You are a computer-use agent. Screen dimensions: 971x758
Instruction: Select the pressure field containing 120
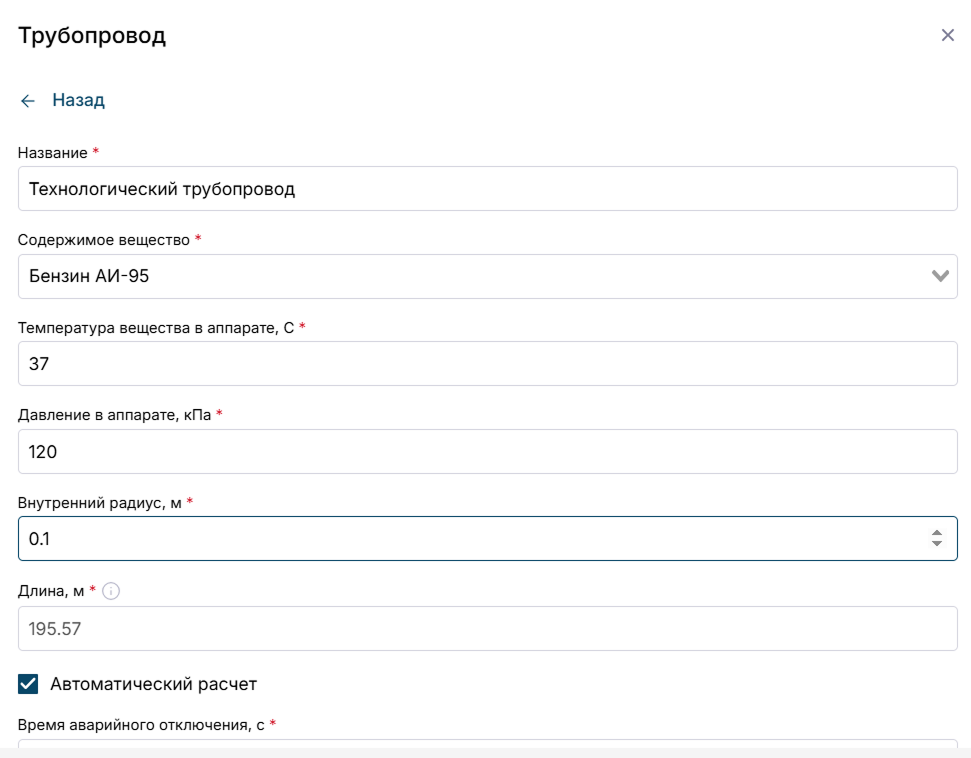tap(487, 451)
